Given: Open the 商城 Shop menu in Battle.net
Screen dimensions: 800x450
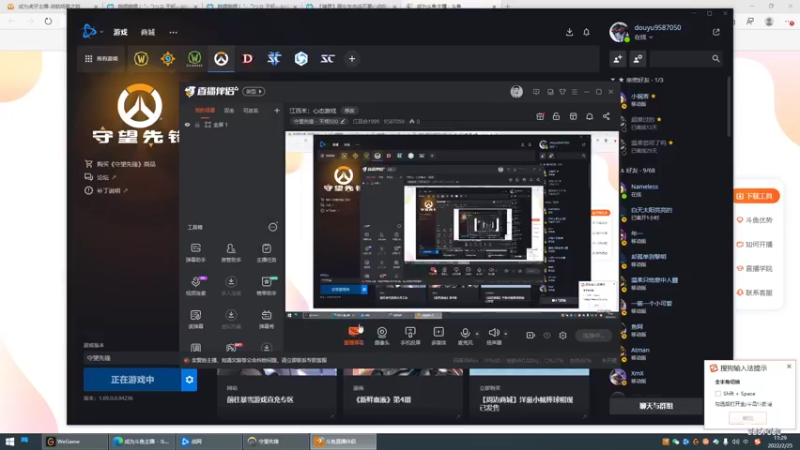Looking at the screenshot, I should (x=147, y=32).
